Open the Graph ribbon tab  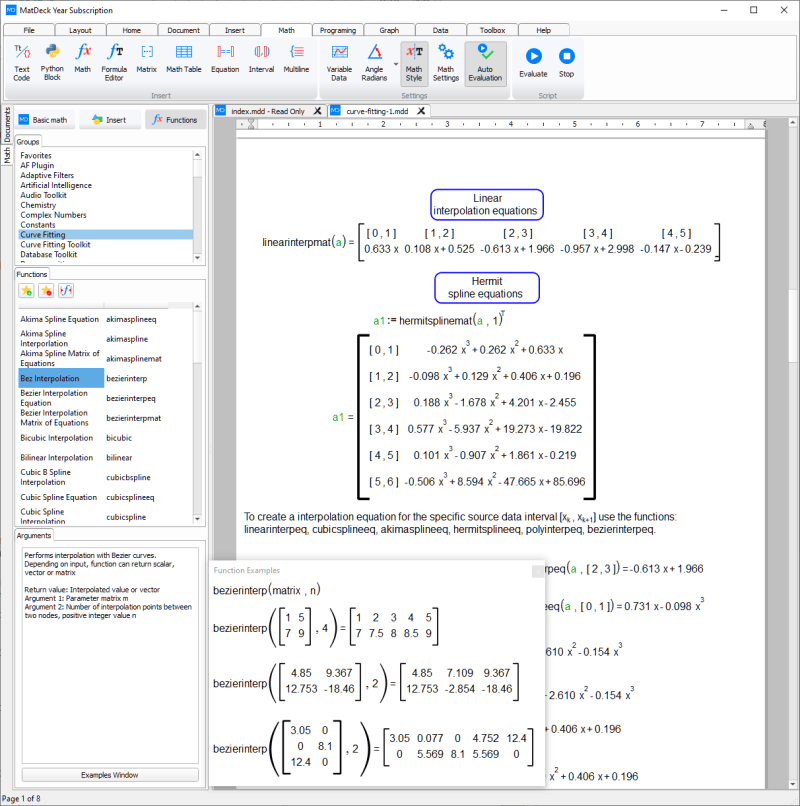point(389,30)
